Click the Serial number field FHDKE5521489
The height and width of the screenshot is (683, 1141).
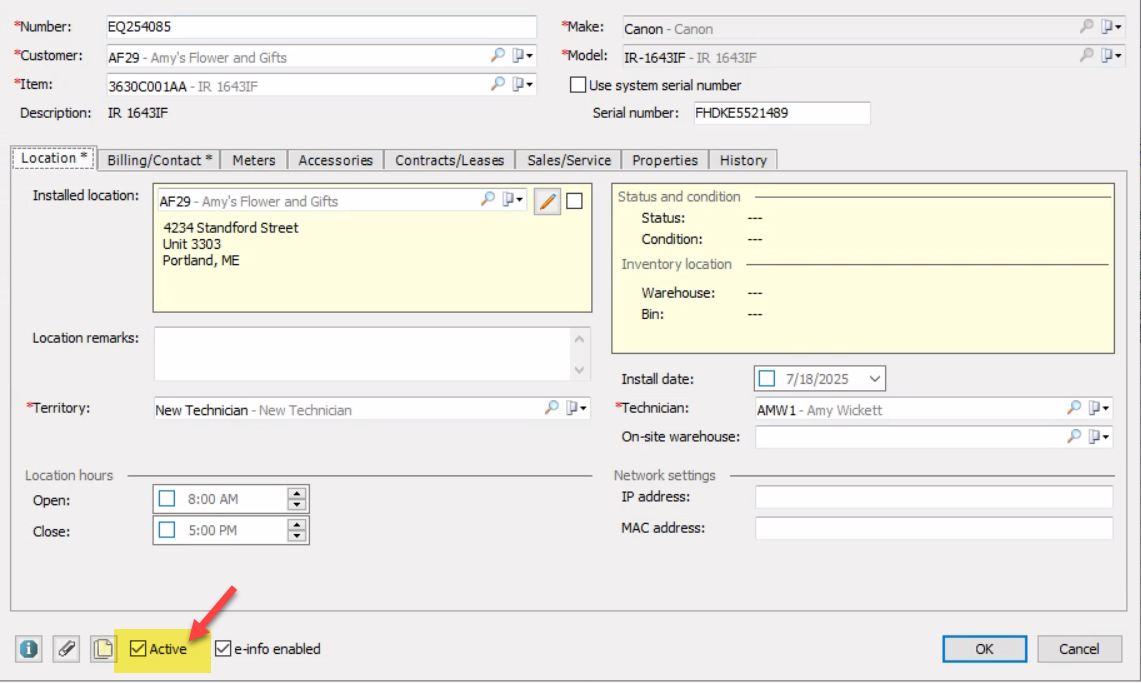(x=782, y=113)
